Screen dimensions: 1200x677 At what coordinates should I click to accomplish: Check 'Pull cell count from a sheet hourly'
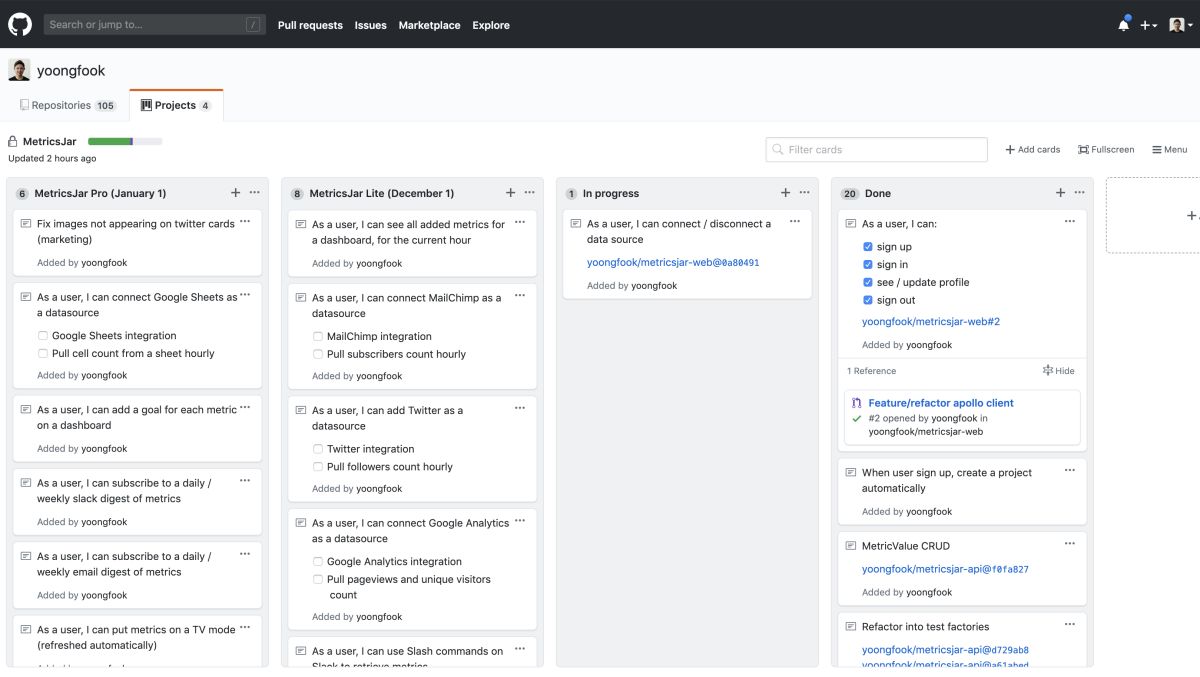(43, 353)
